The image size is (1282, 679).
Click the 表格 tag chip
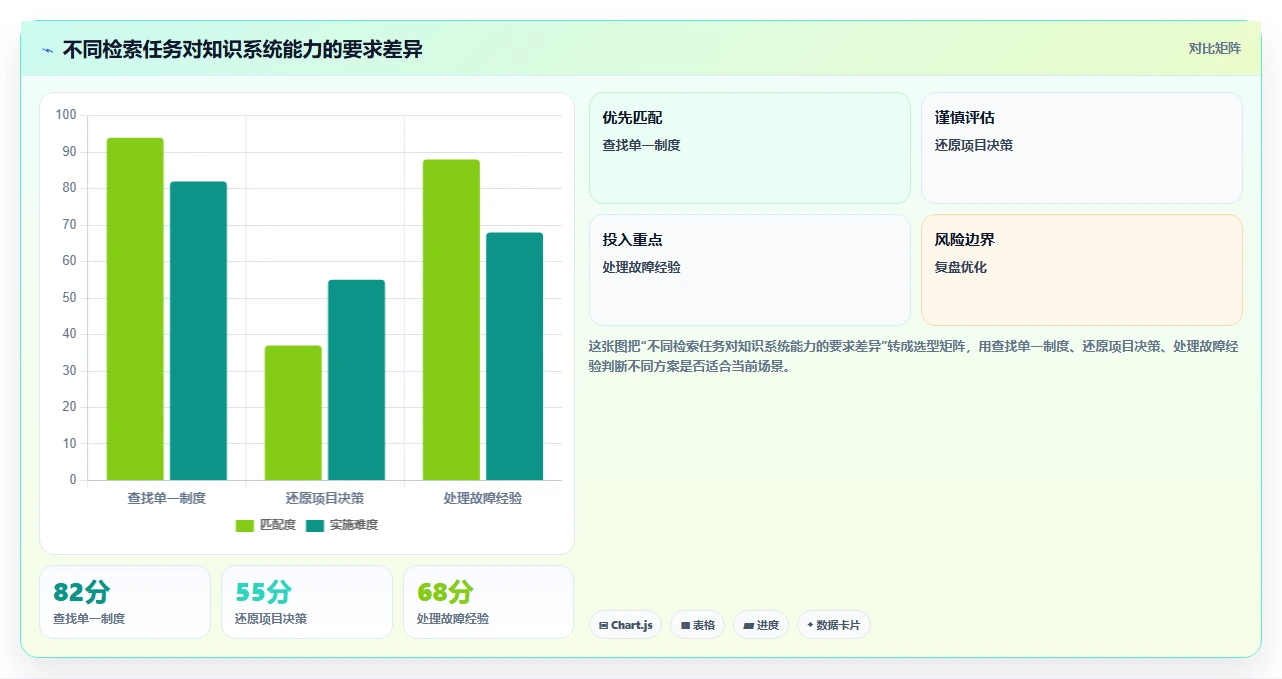tap(698, 625)
